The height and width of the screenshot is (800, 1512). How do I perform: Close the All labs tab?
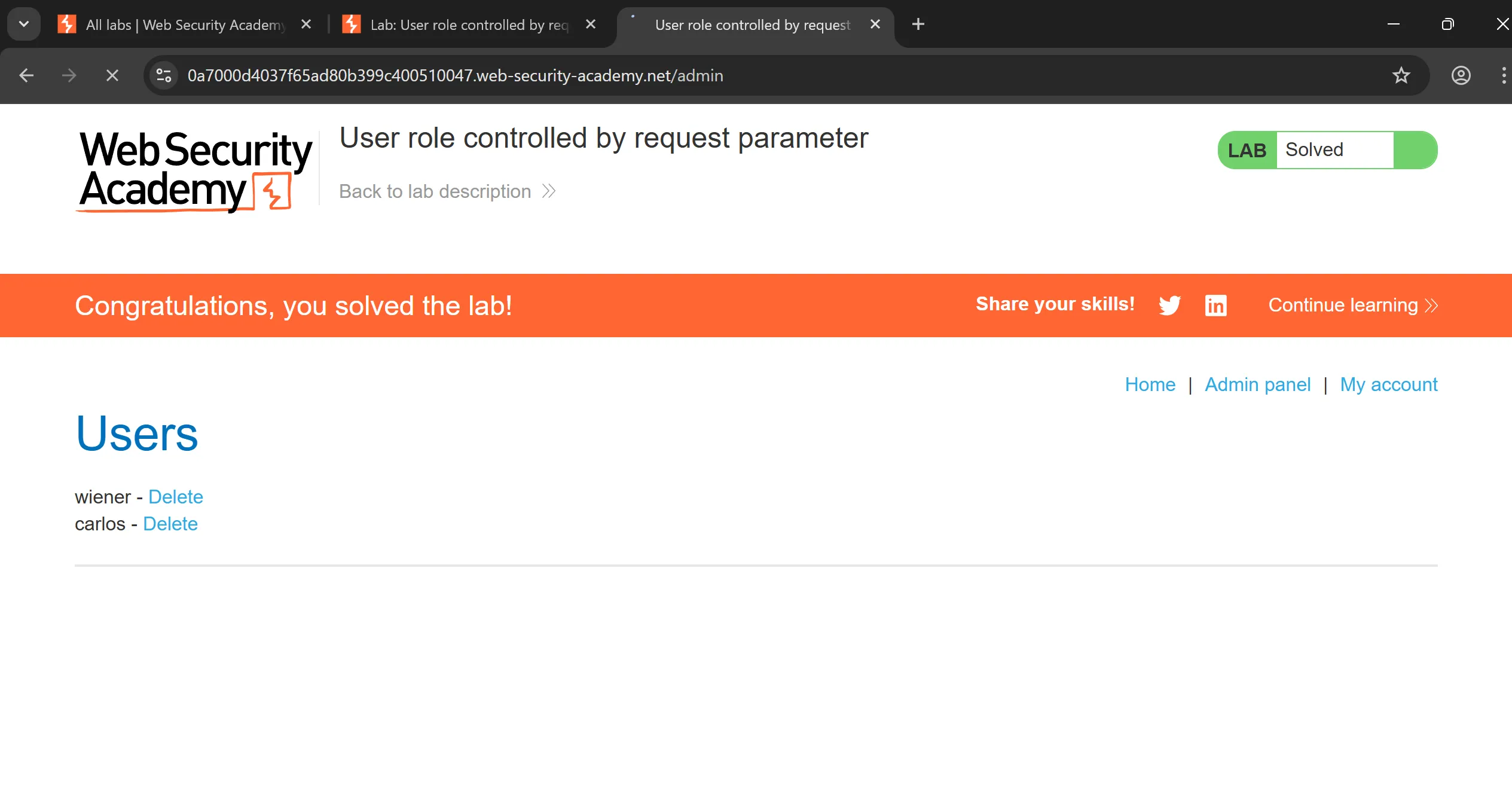point(306,25)
